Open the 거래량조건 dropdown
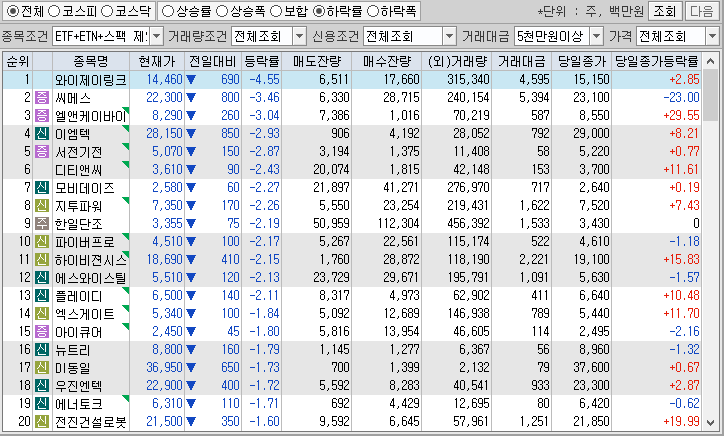This screenshot has height=436, width=724. pos(300,36)
